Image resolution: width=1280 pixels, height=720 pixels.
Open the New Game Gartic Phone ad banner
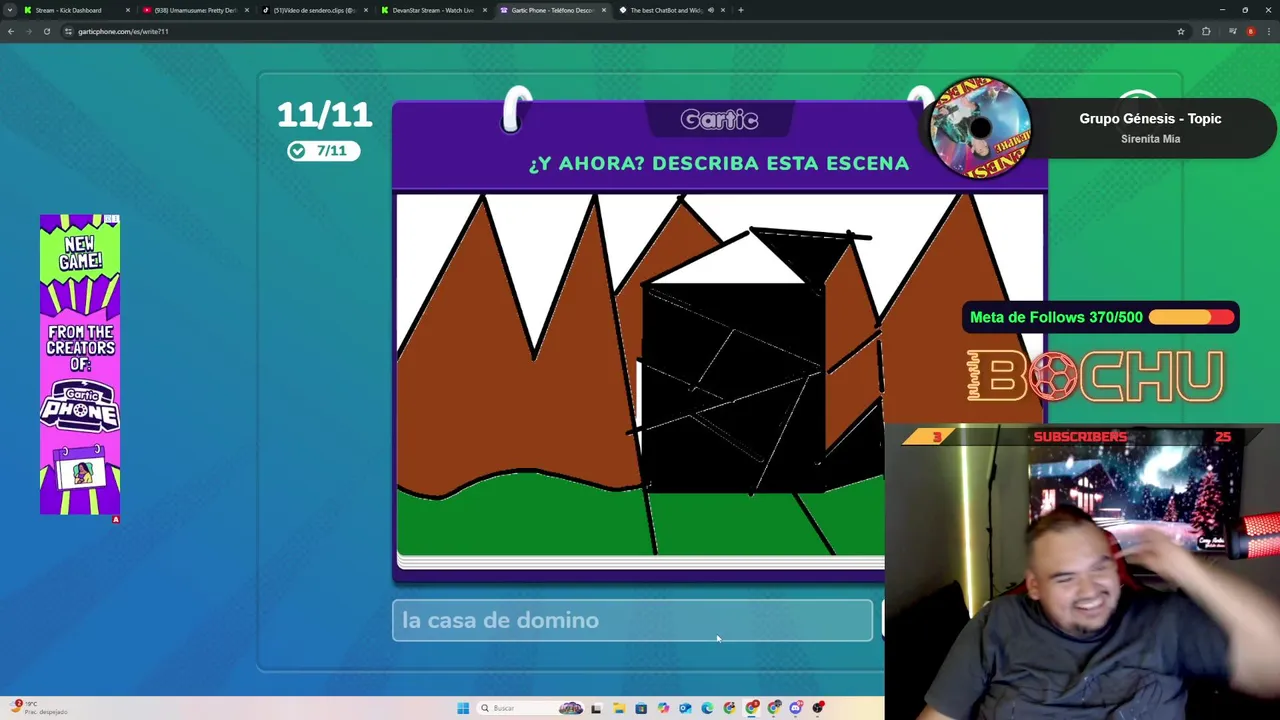pos(80,364)
